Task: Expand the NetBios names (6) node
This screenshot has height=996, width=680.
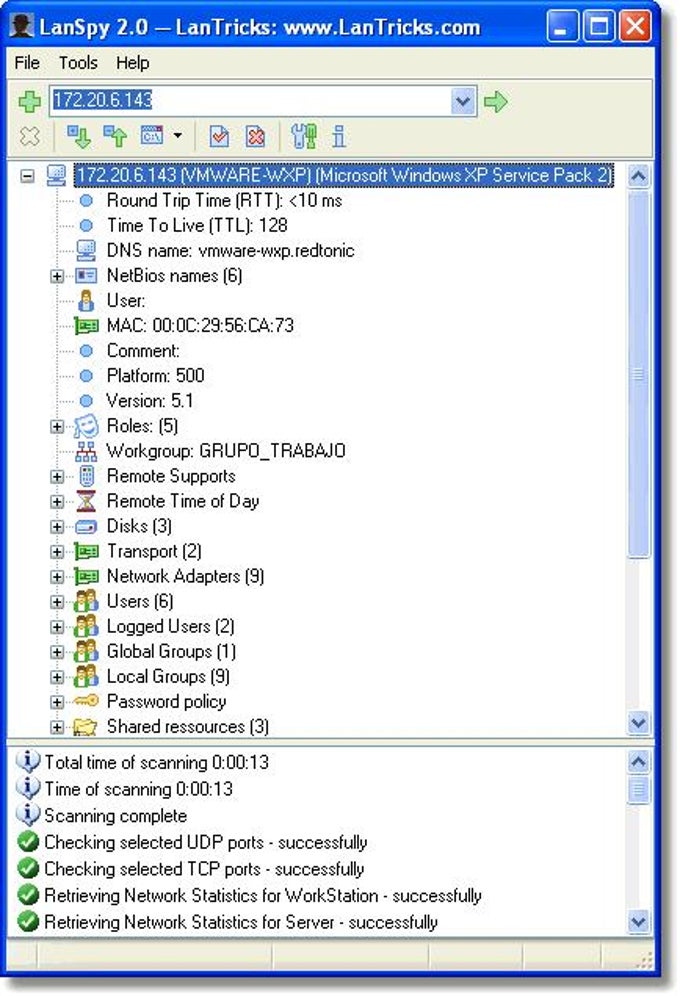Action: click(x=57, y=276)
